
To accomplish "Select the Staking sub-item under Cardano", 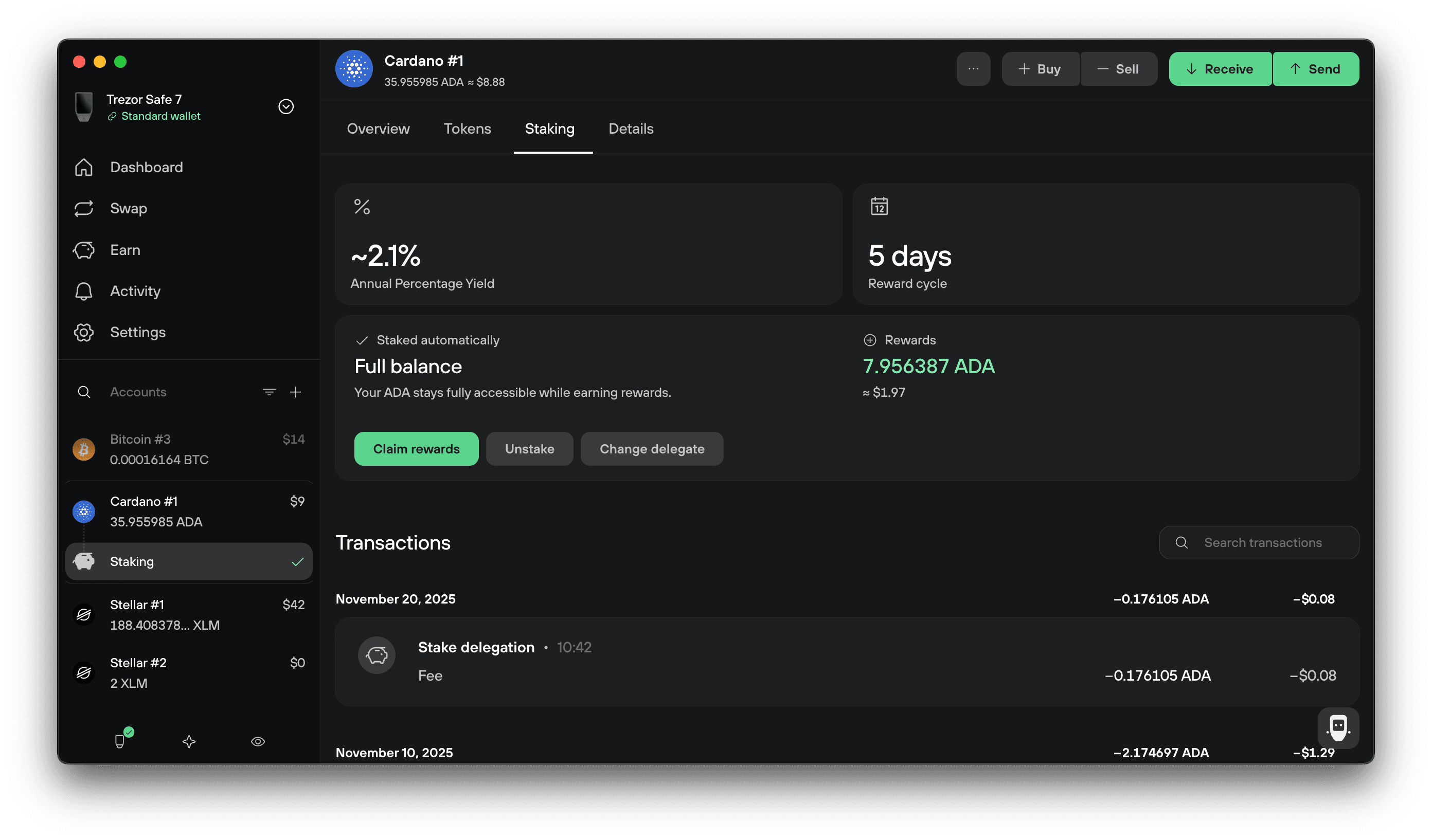I will pos(189,562).
